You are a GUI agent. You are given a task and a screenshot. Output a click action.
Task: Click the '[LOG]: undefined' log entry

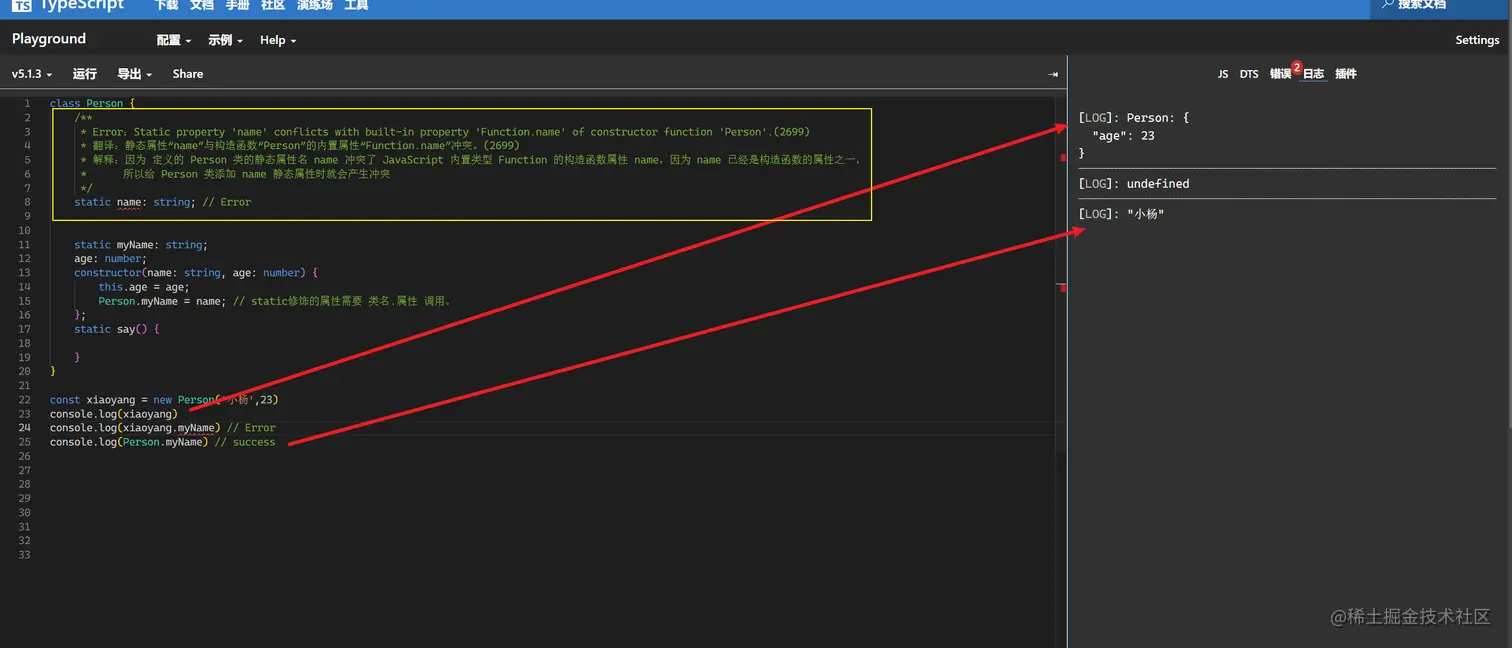(1133, 184)
